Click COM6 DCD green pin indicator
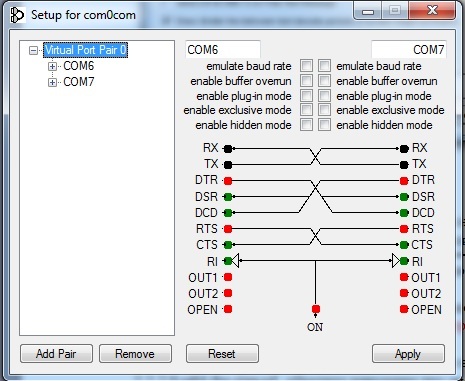This screenshot has height=381, width=465. pos(228,213)
